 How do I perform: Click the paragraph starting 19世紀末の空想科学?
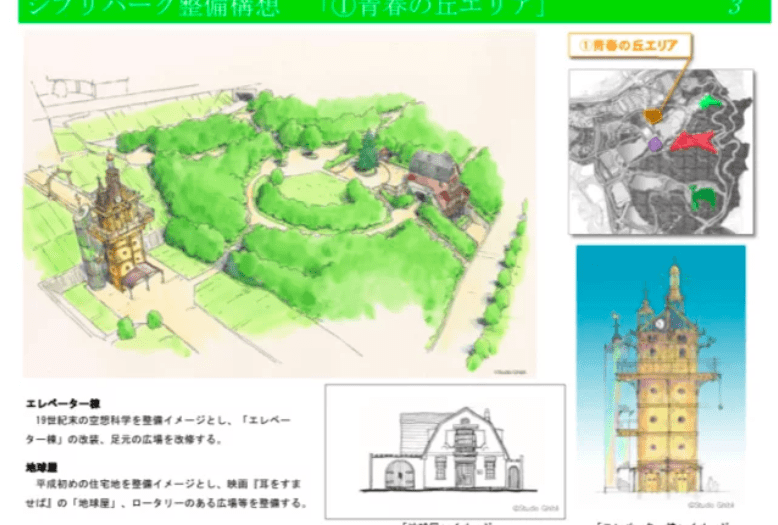point(159,430)
